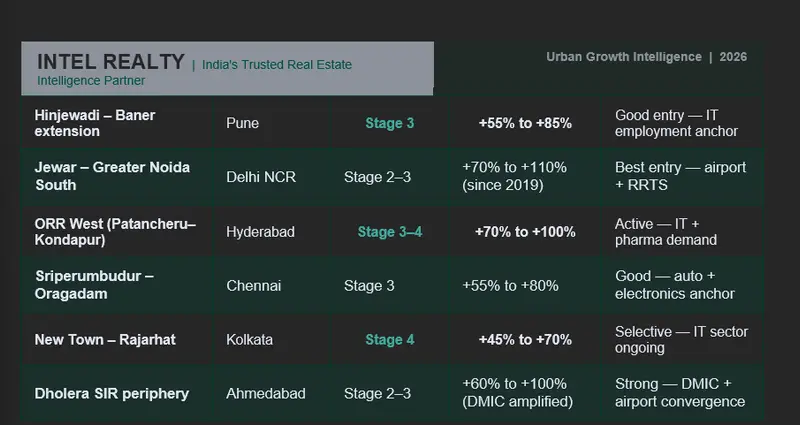
Task: Select the Jewar – Greater Noida South row name
Action: pos(112,176)
